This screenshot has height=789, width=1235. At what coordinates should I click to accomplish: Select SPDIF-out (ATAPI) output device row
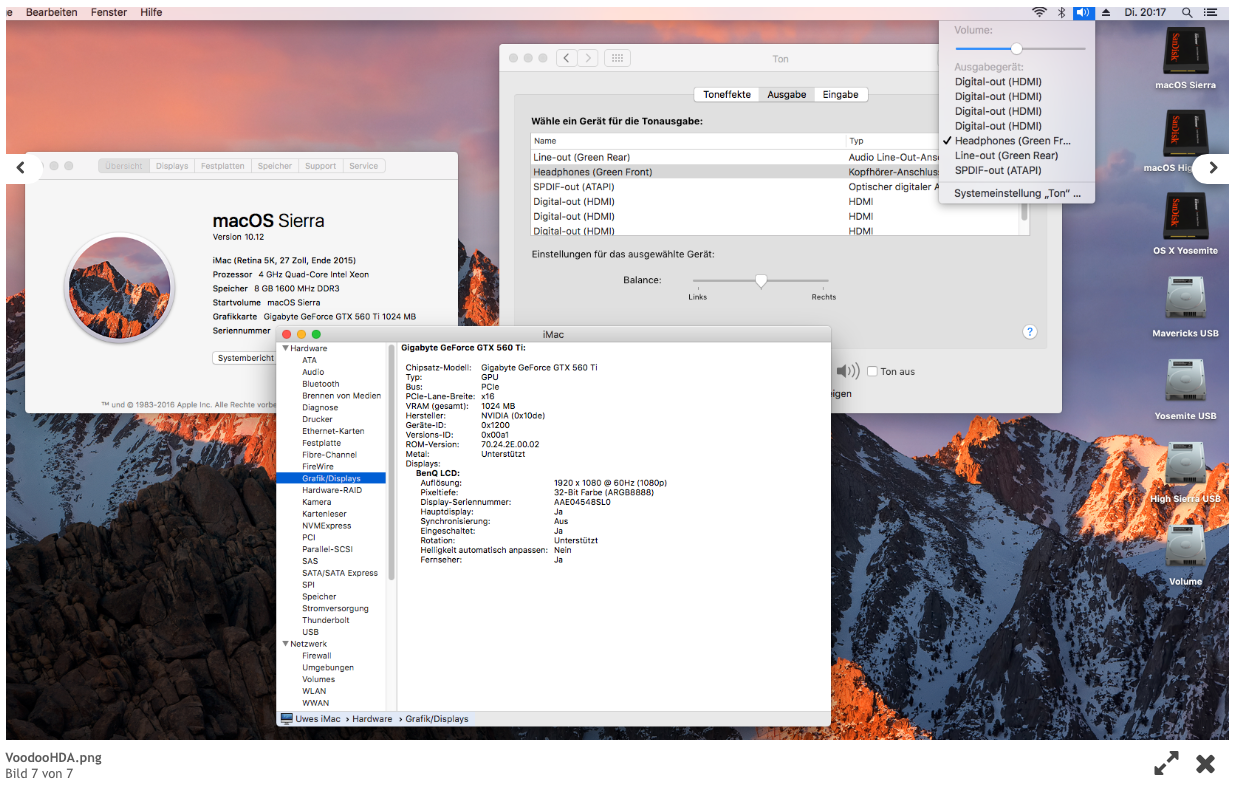coord(775,187)
